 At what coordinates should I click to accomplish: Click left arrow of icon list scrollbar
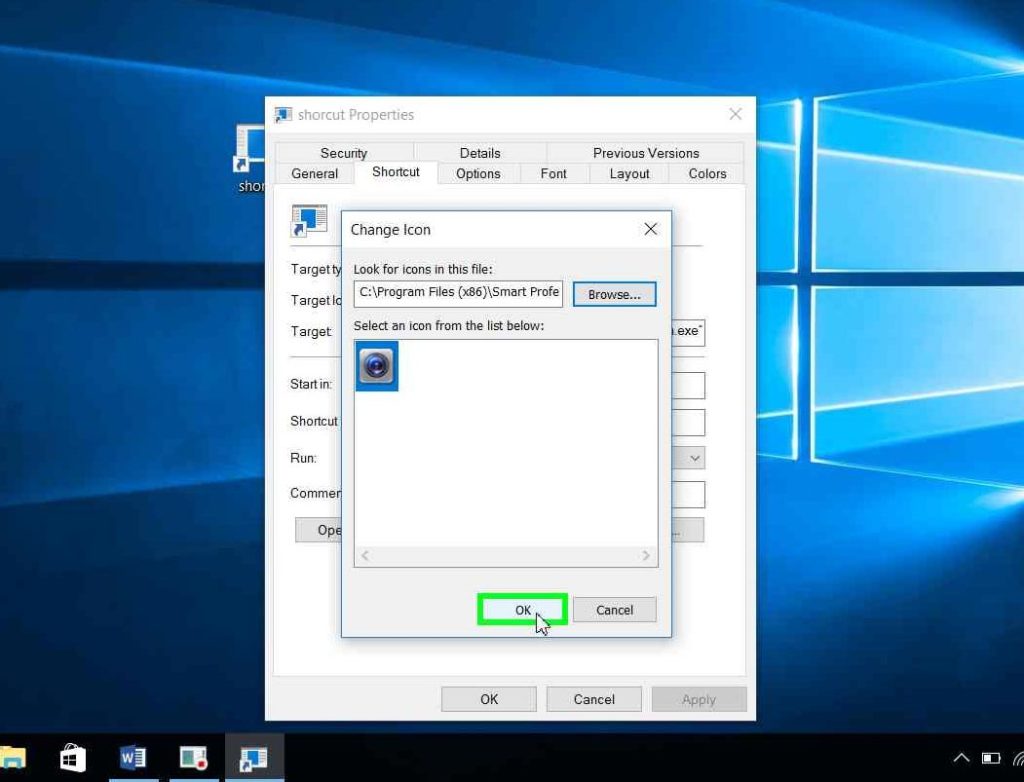pos(365,556)
